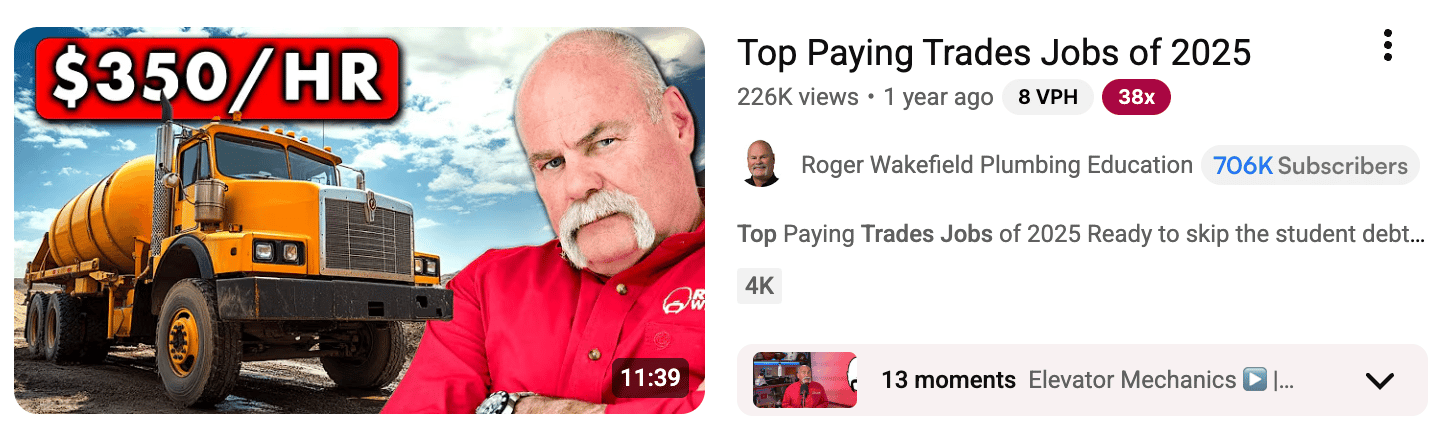Click the blue play emoji after Elevator Mechanics
Viewport: 1442px width, 430px height.
click(1255, 380)
